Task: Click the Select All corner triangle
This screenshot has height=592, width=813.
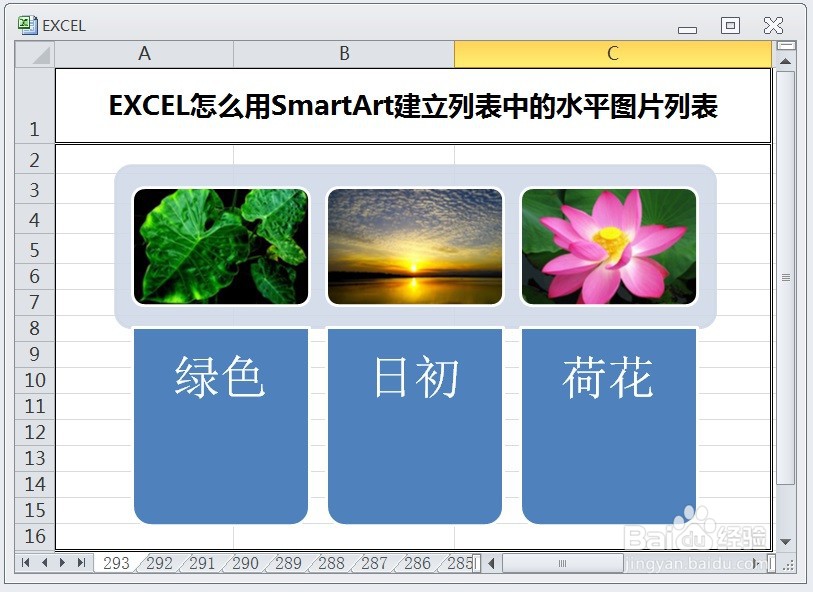Action: (35, 54)
